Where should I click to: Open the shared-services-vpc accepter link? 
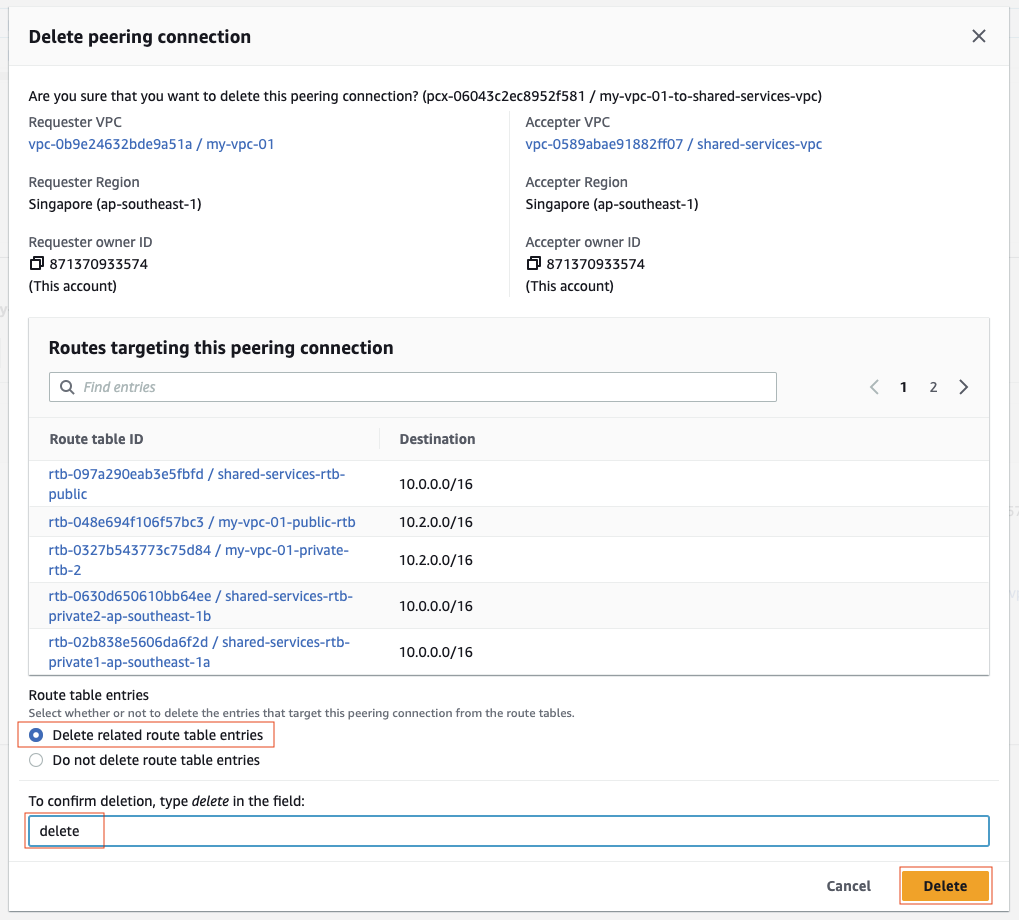[x=674, y=144]
